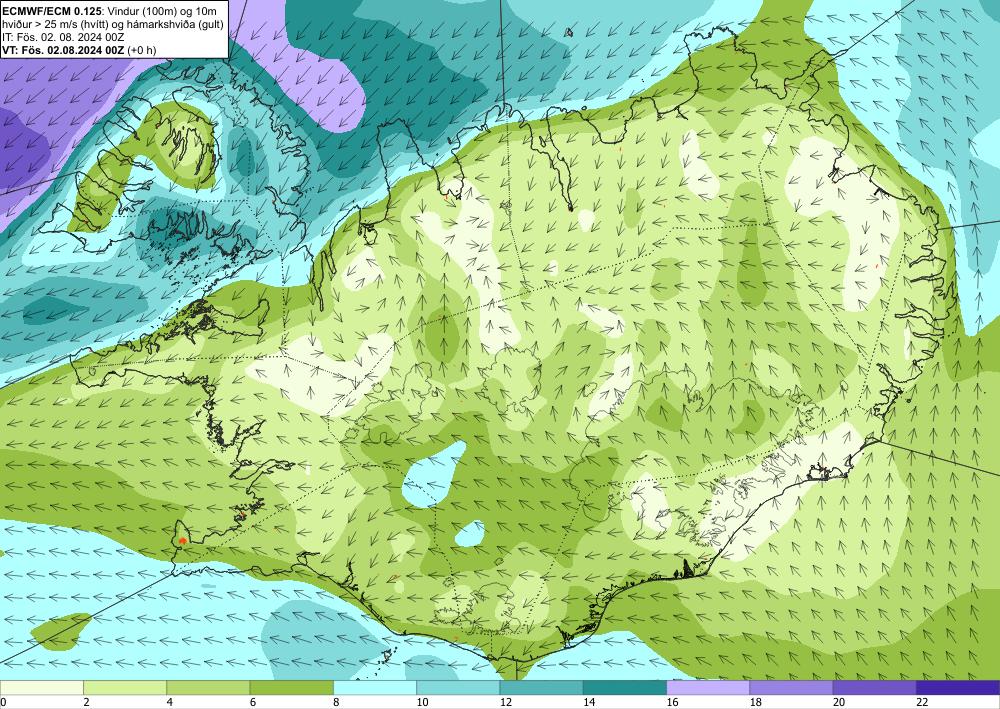Click the darkest purple legend swatch above 22
Image resolution: width=1000 pixels, height=709 pixels.
click(958, 688)
